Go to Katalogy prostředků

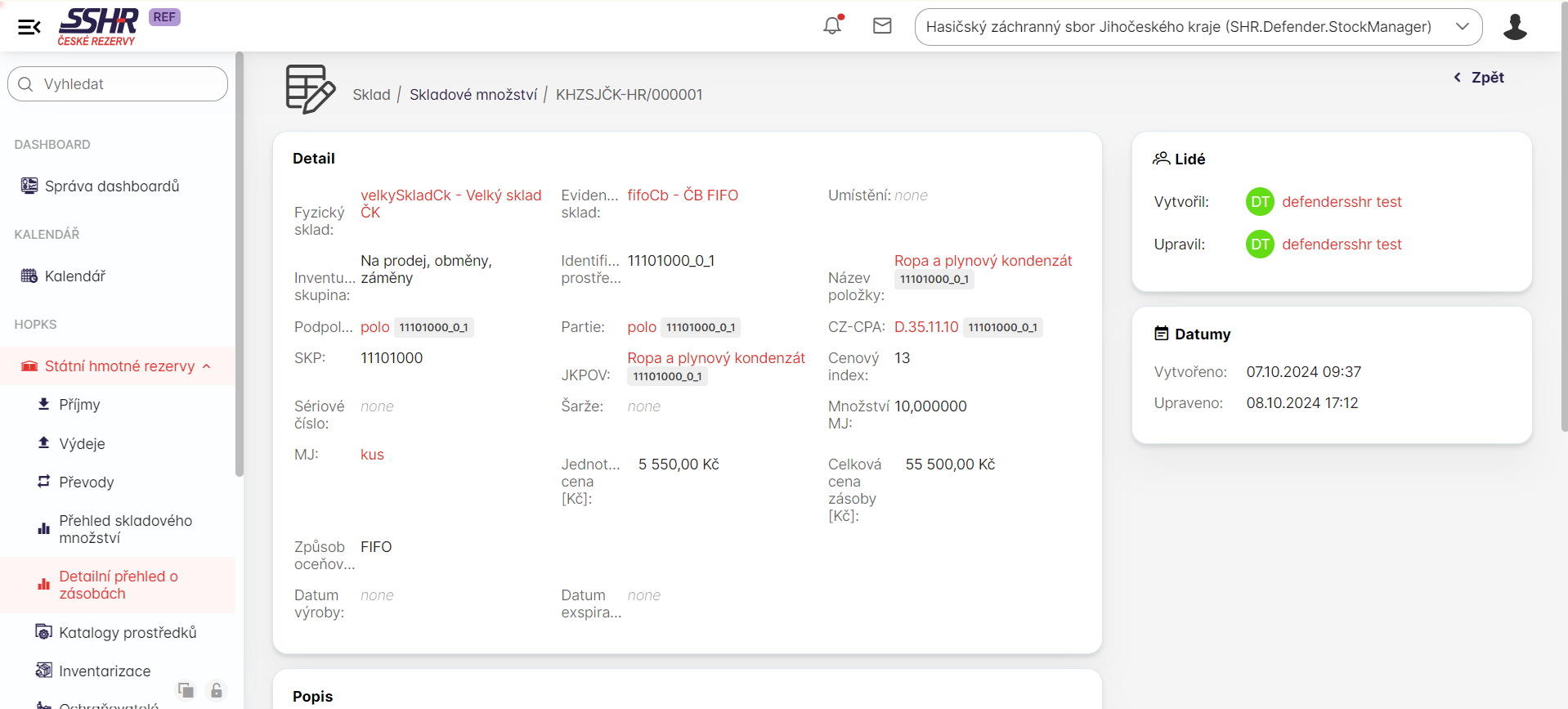click(x=128, y=633)
